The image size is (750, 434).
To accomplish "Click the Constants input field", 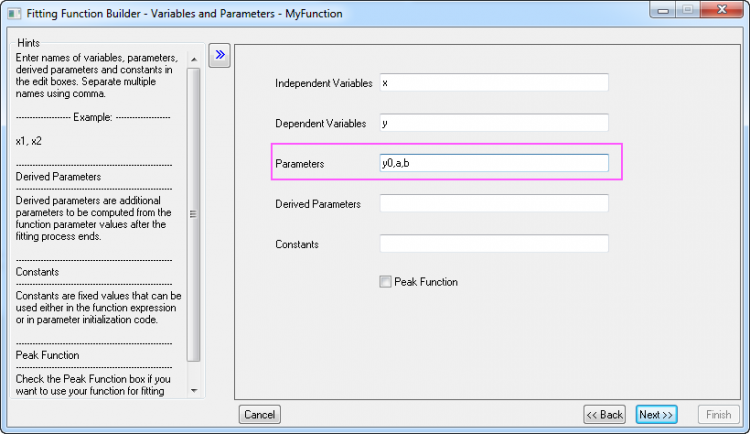I will (x=494, y=244).
